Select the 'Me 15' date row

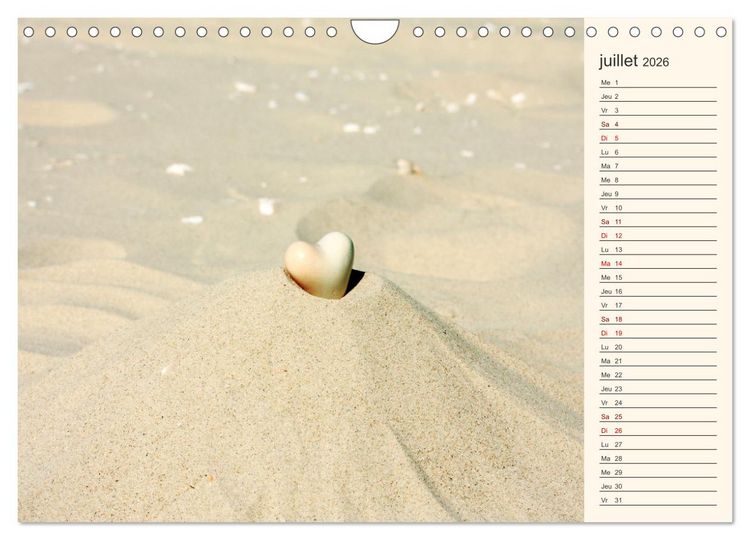[x=658, y=277]
